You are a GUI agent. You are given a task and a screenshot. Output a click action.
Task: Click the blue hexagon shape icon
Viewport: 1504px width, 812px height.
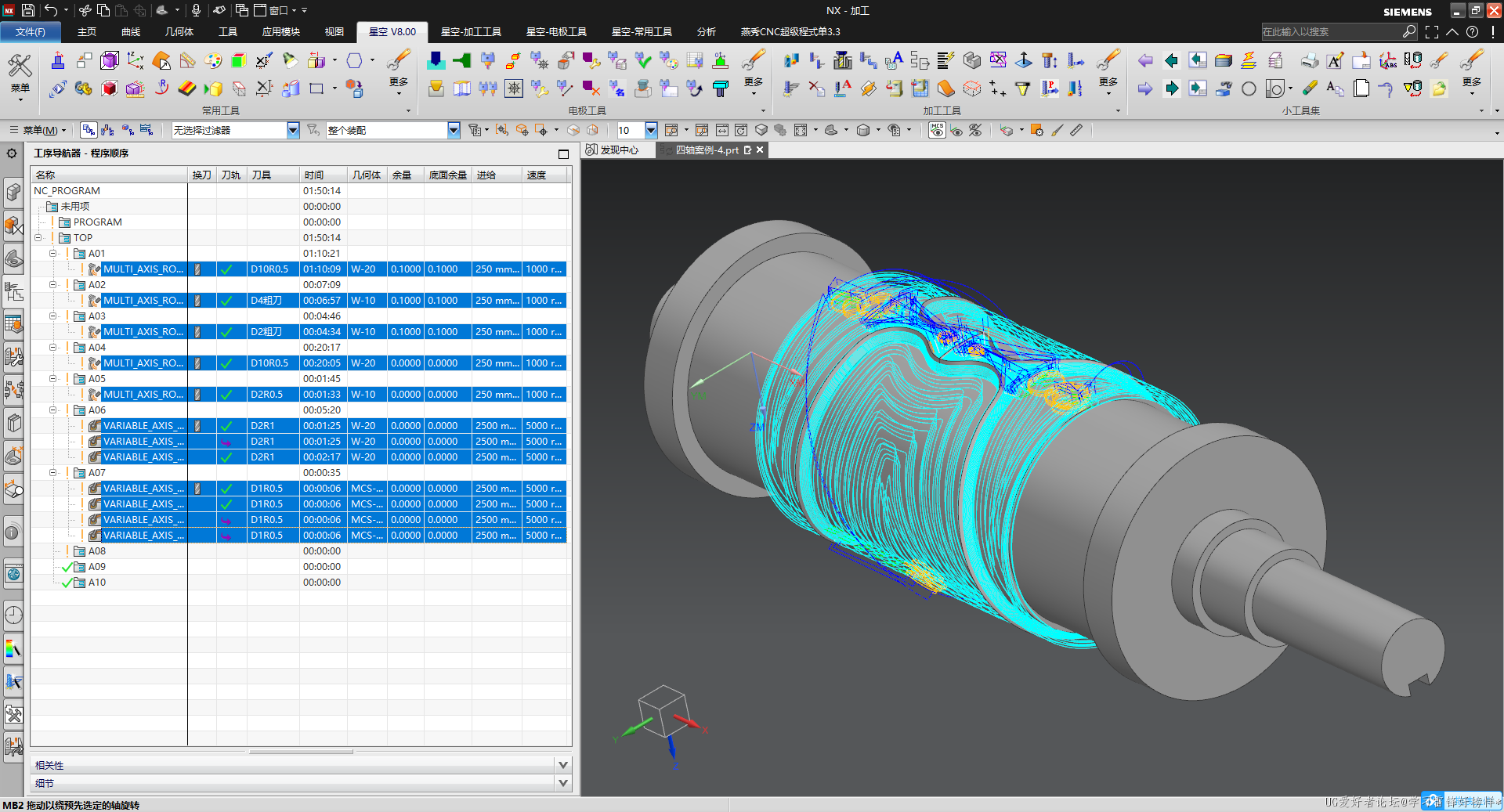tap(354, 60)
